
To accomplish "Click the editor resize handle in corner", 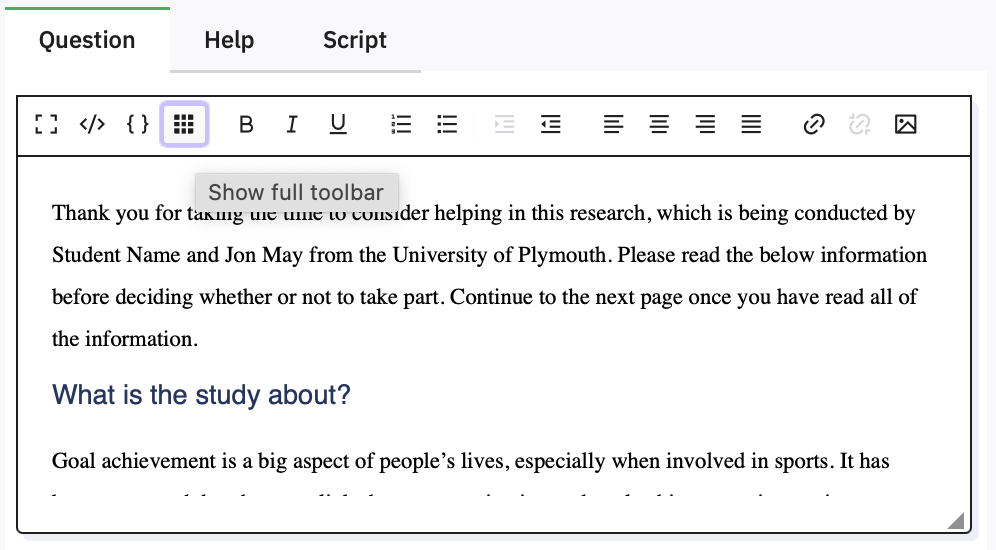I will 956,520.
